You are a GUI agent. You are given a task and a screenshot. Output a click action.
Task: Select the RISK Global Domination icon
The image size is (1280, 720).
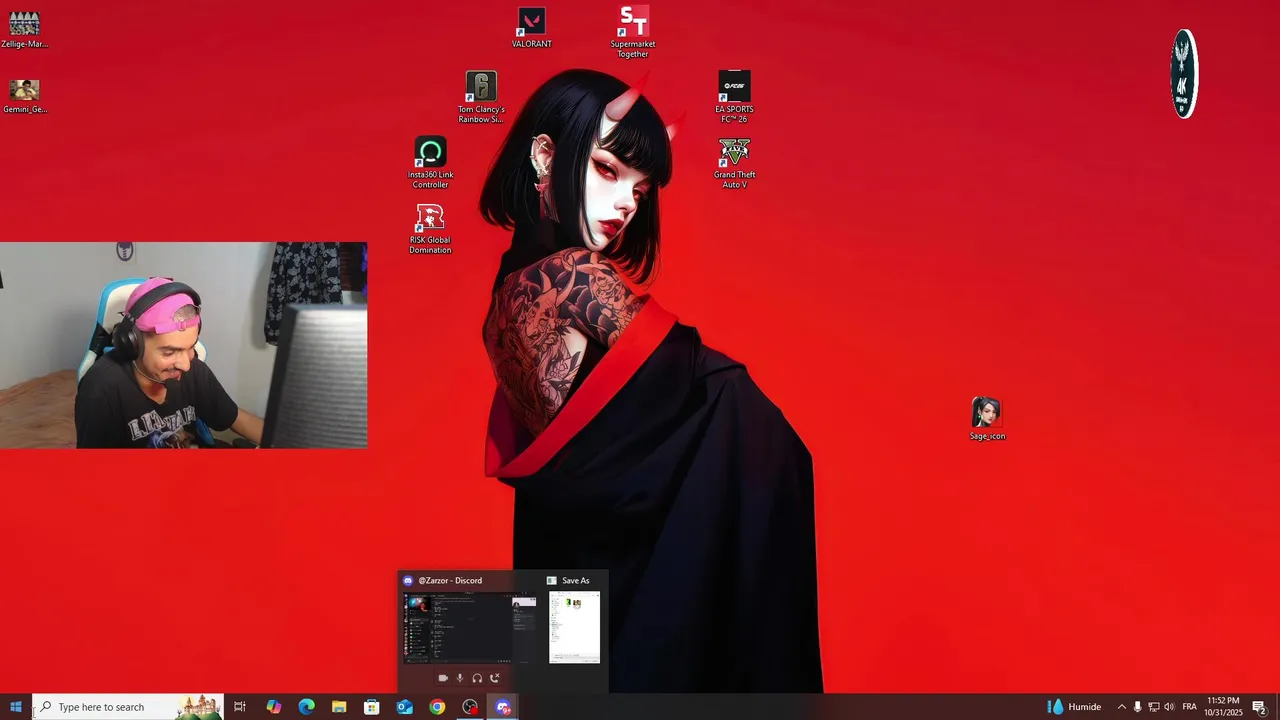click(x=430, y=229)
